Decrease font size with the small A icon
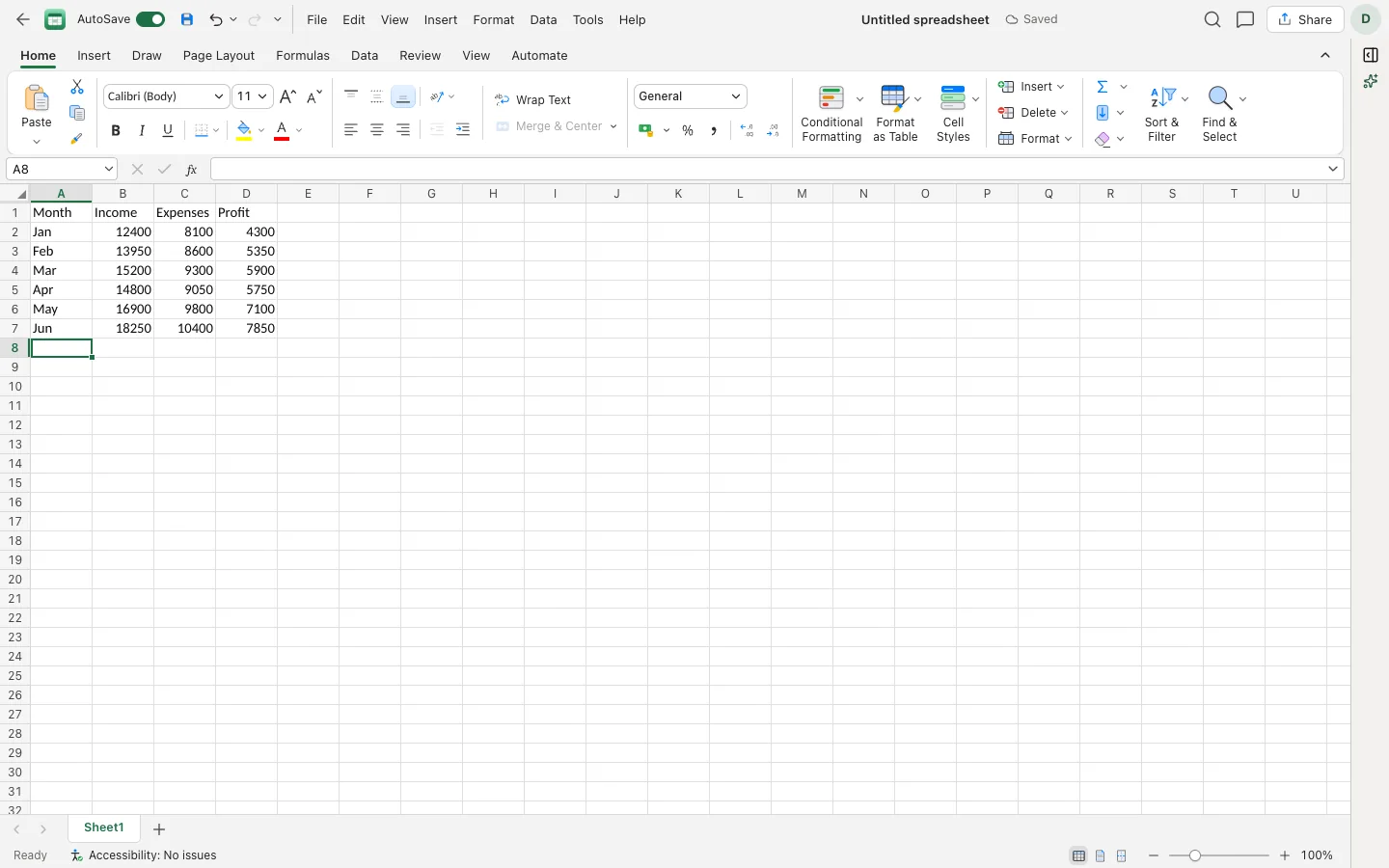1389x868 pixels. coord(314,96)
